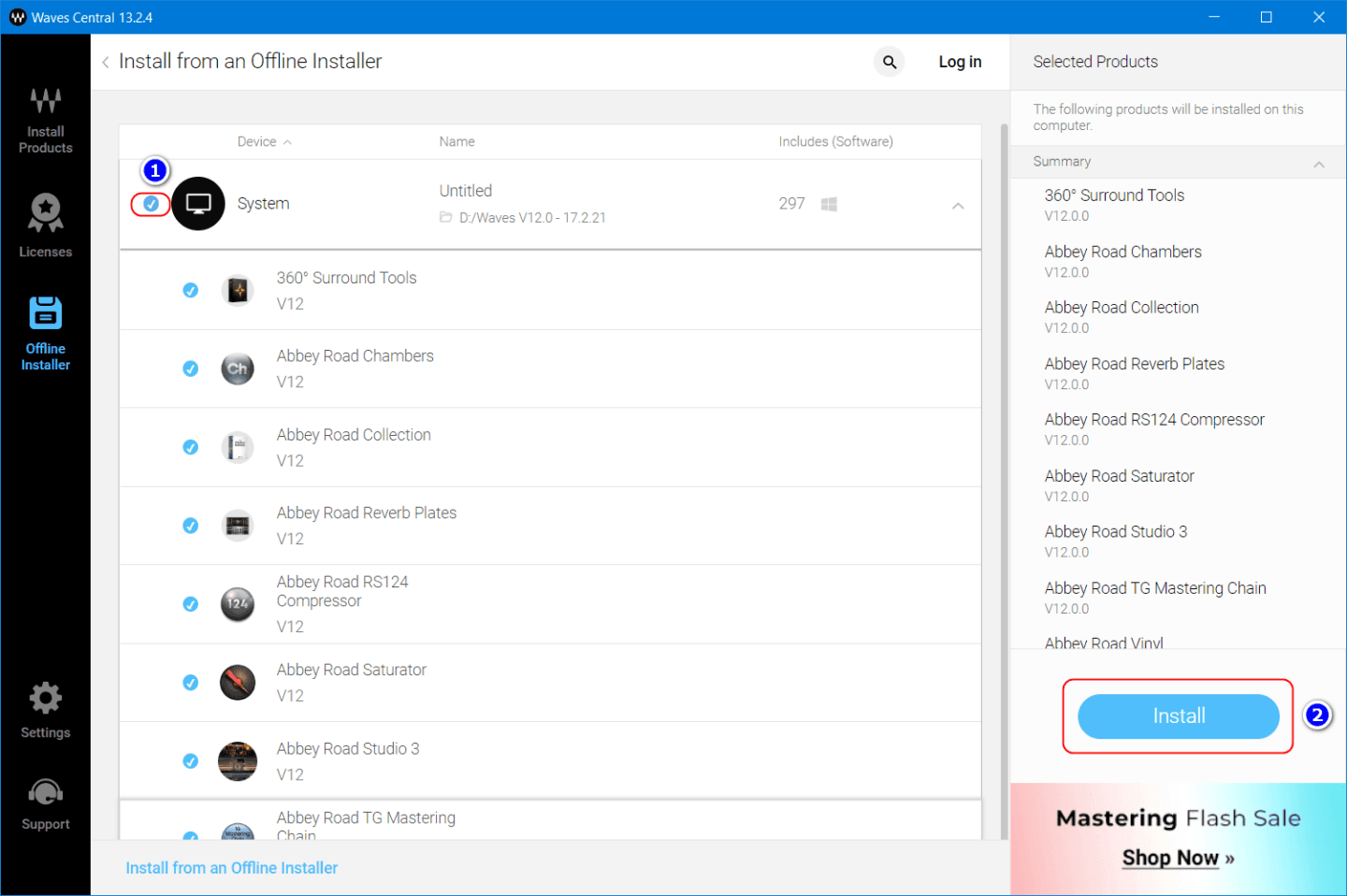The height and width of the screenshot is (896, 1347).
Task: Click the Windows logo in Includes column
Action: pyautogui.click(x=829, y=204)
